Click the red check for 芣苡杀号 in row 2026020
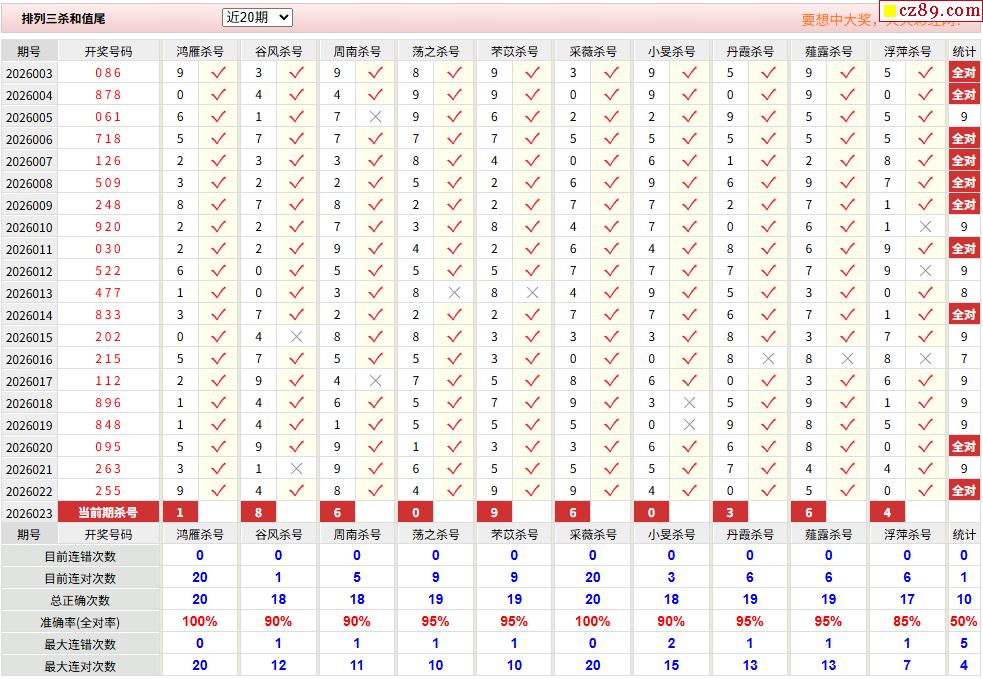Viewport: 983px width, 679px height. pyautogui.click(x=532, y=446)
